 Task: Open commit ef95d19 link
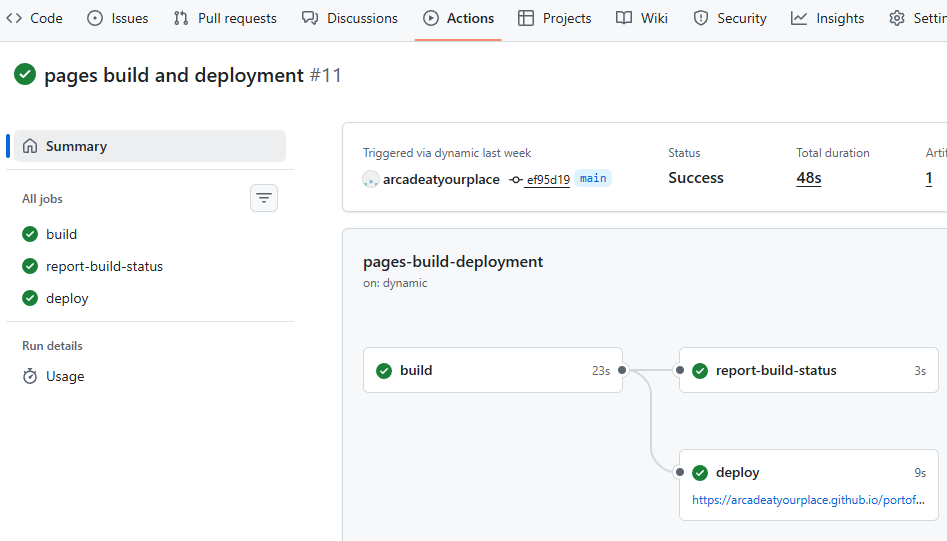tap(548, 180)
